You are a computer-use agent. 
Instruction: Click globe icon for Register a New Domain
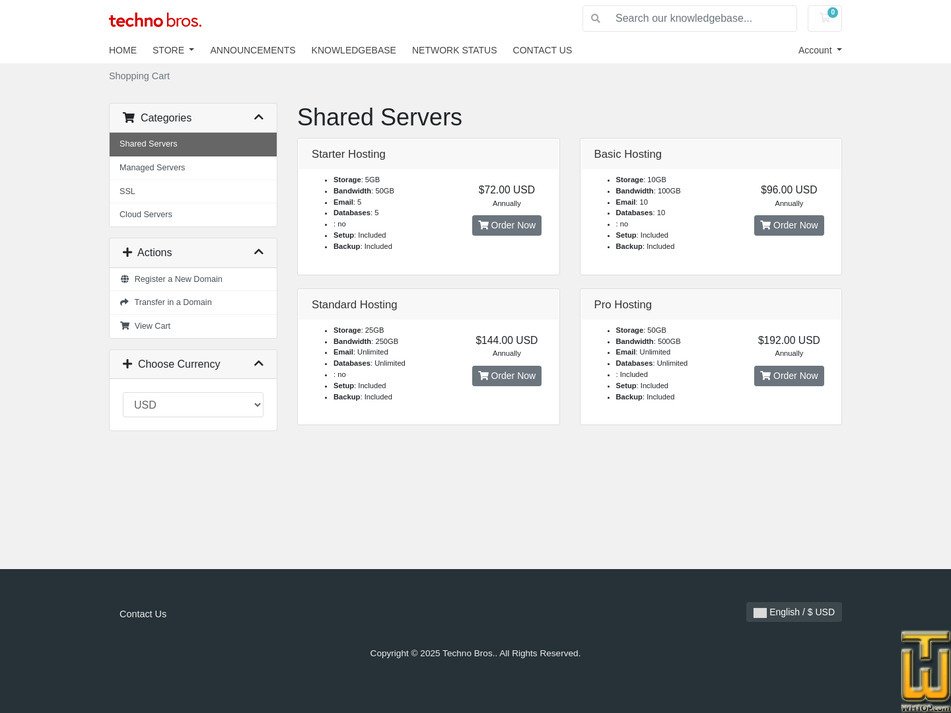click(125, 279)
